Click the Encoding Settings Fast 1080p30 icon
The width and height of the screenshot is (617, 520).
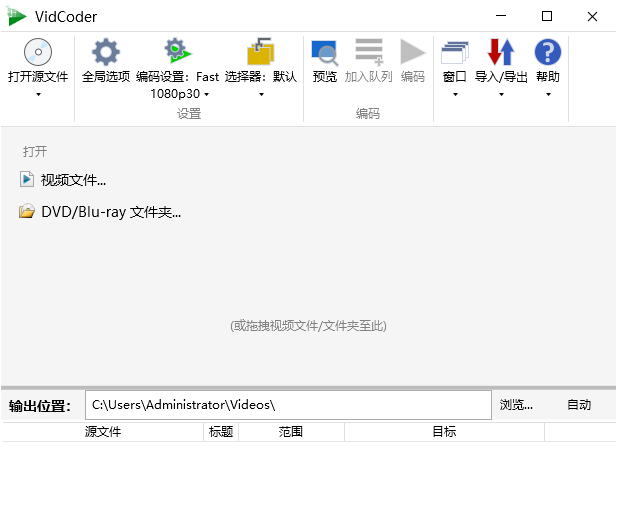coord(177,52)
